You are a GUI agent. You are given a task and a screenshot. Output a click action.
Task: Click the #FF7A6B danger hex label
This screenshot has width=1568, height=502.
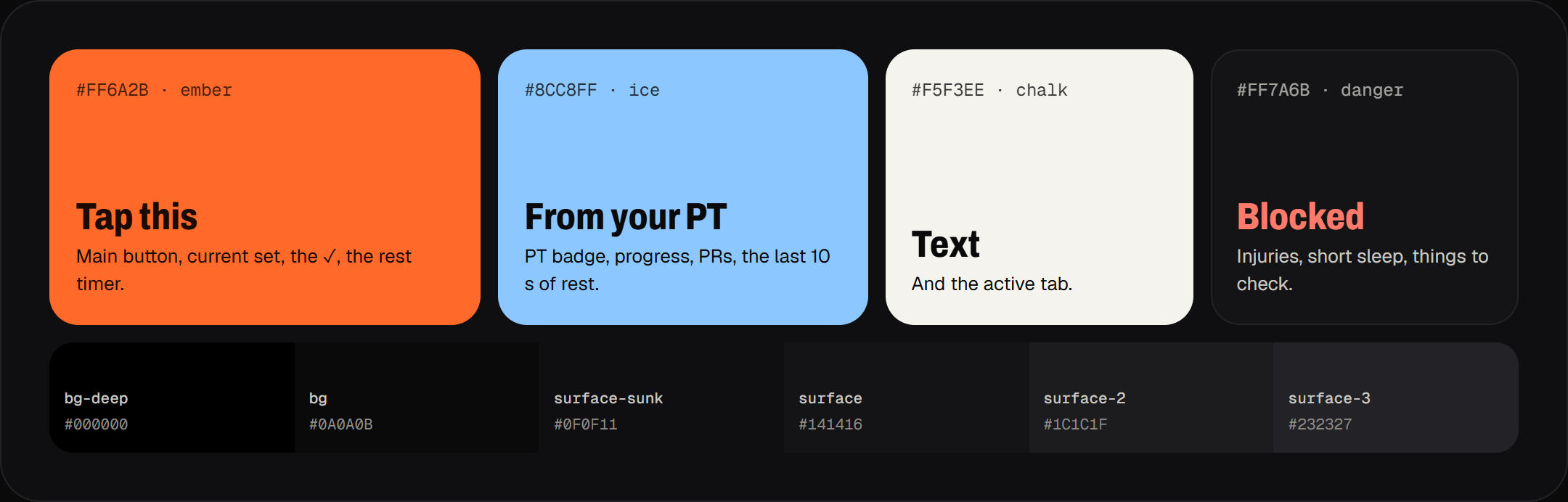coord(1273,90)
